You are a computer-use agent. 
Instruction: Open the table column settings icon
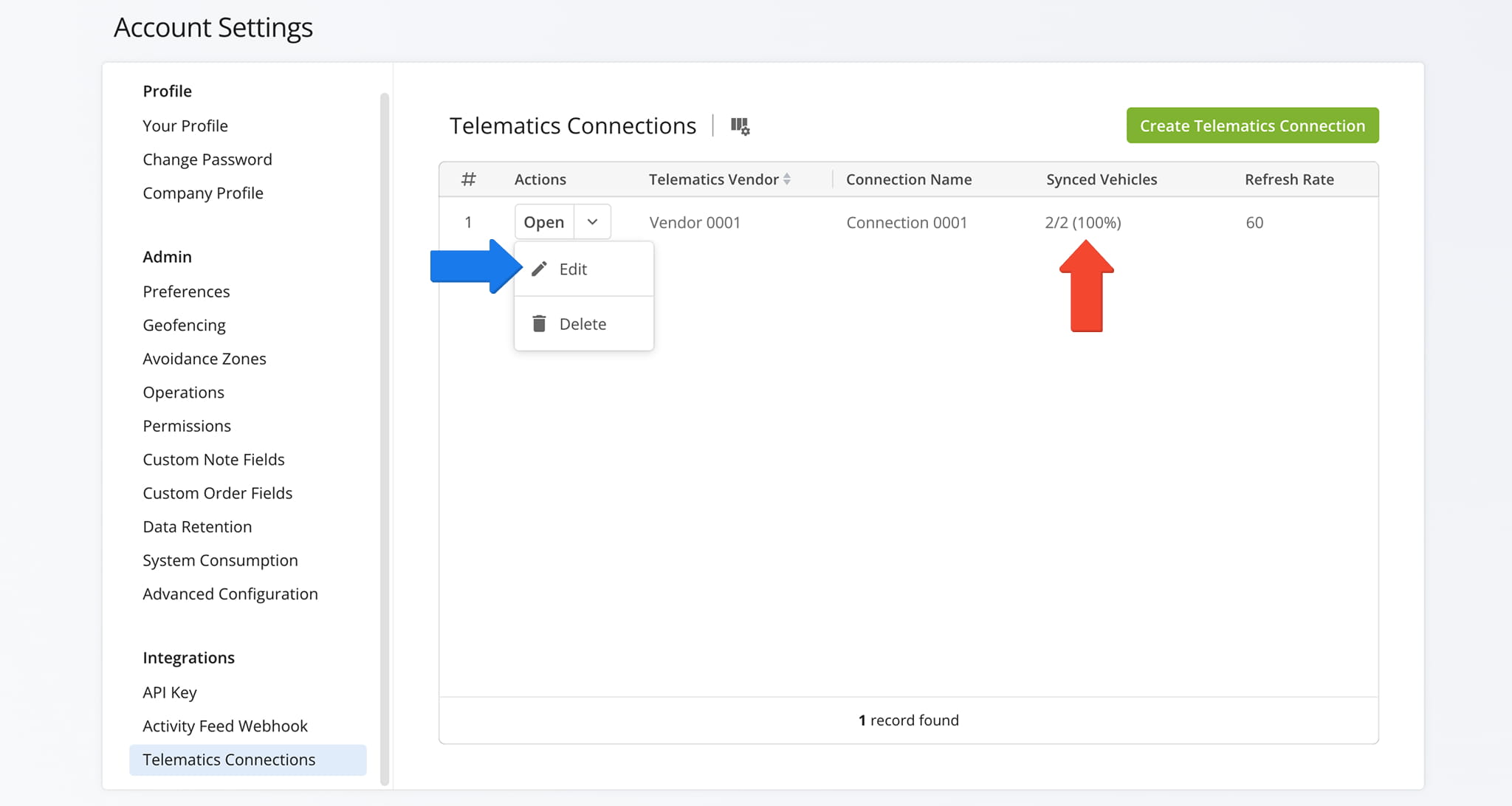pyautogui.click(x=740, y=126)
